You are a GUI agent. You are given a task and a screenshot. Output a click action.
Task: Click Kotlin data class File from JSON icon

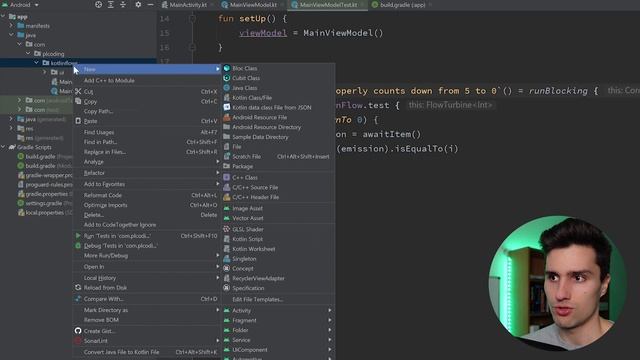point(227,107)
